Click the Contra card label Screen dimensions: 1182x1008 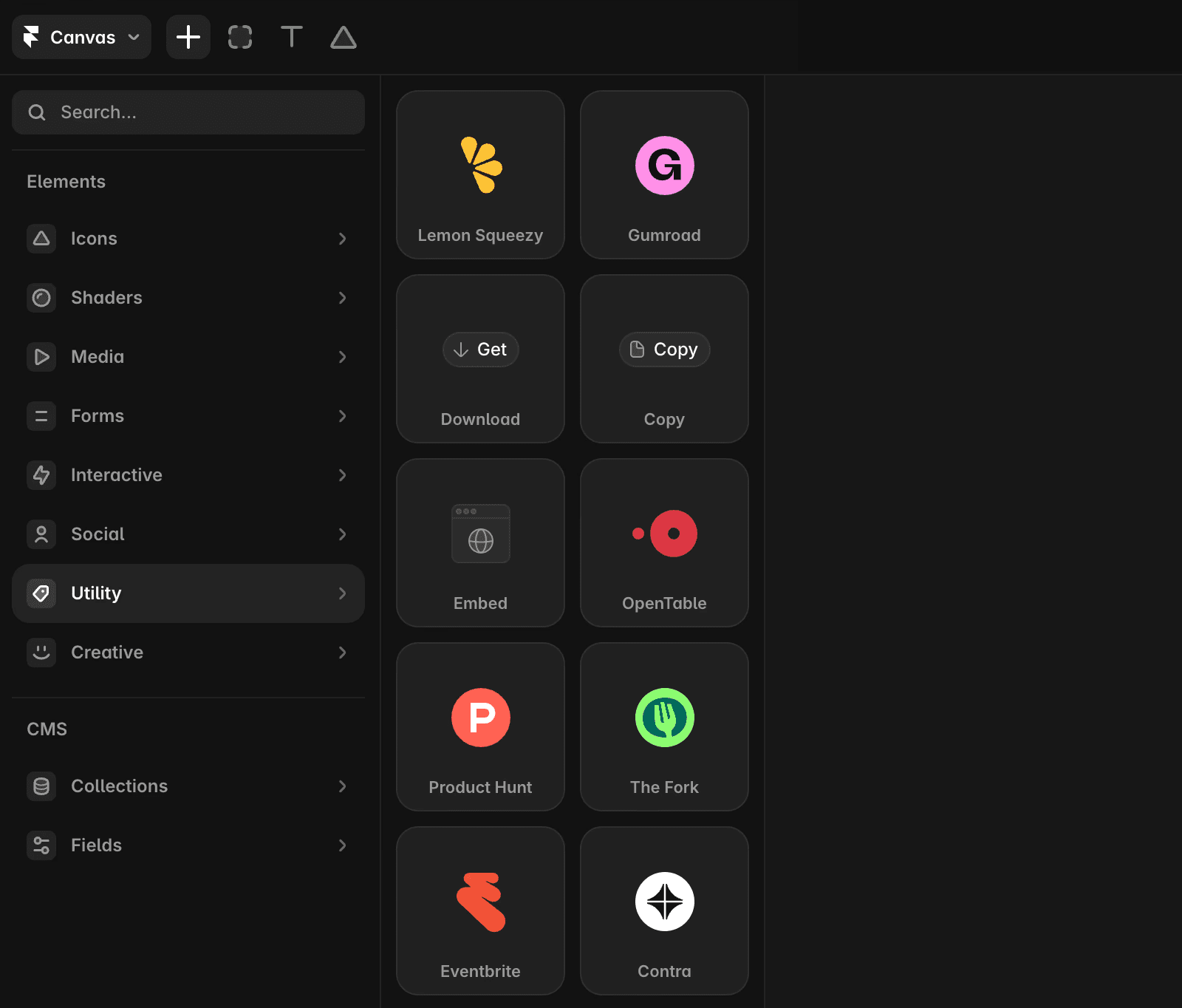665,972
